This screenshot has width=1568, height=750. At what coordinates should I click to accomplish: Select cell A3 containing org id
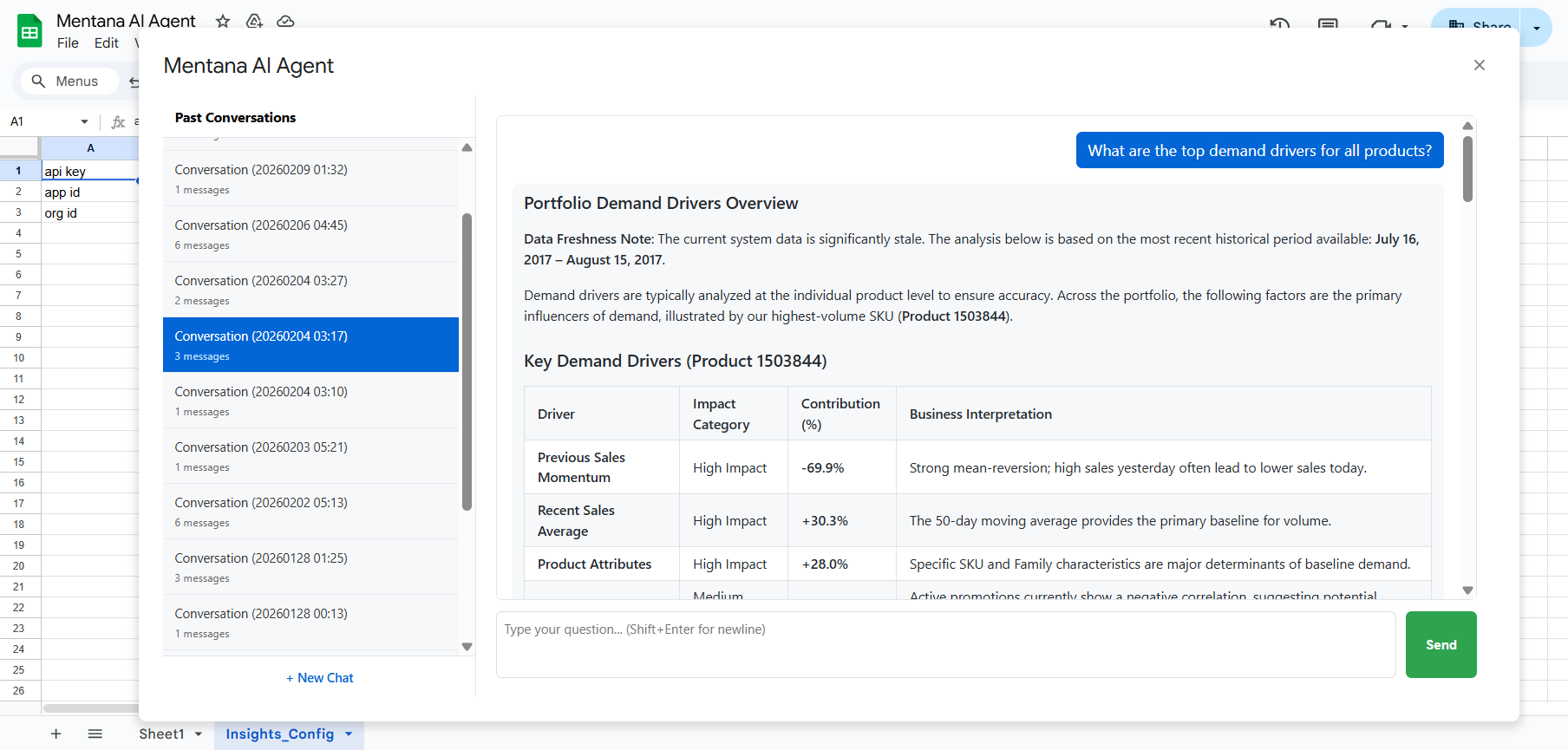(x=90, y=212)
